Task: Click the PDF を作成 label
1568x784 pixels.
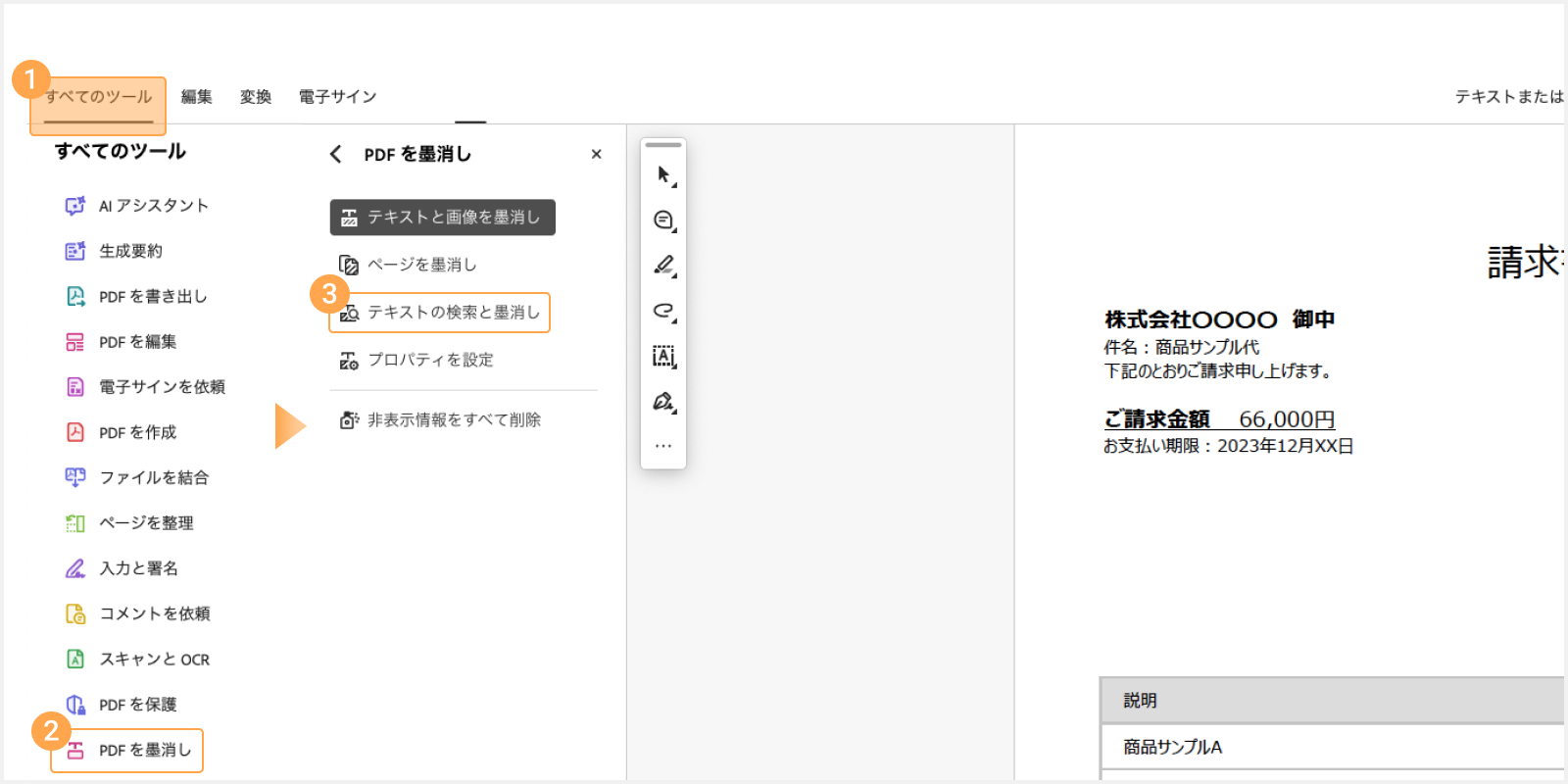Action: (138, 432)
